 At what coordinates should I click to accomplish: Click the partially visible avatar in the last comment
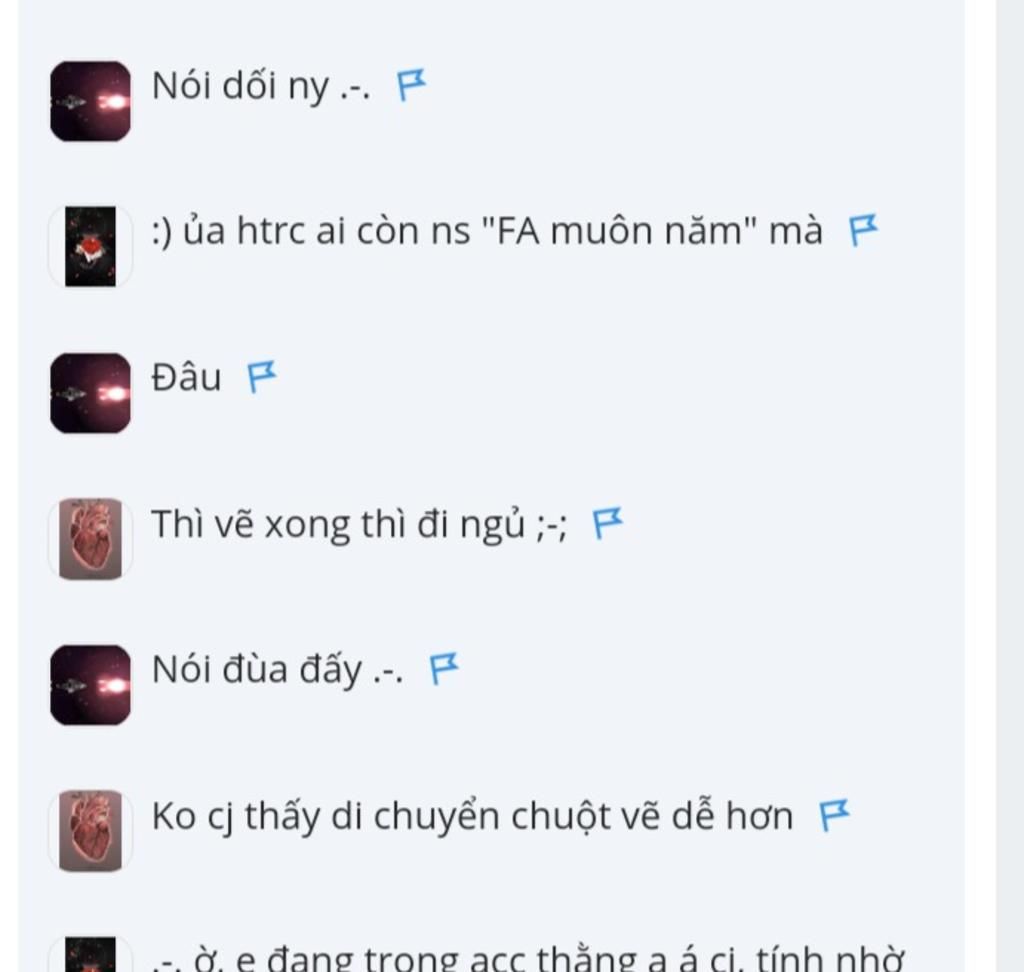tap(90, 954)
